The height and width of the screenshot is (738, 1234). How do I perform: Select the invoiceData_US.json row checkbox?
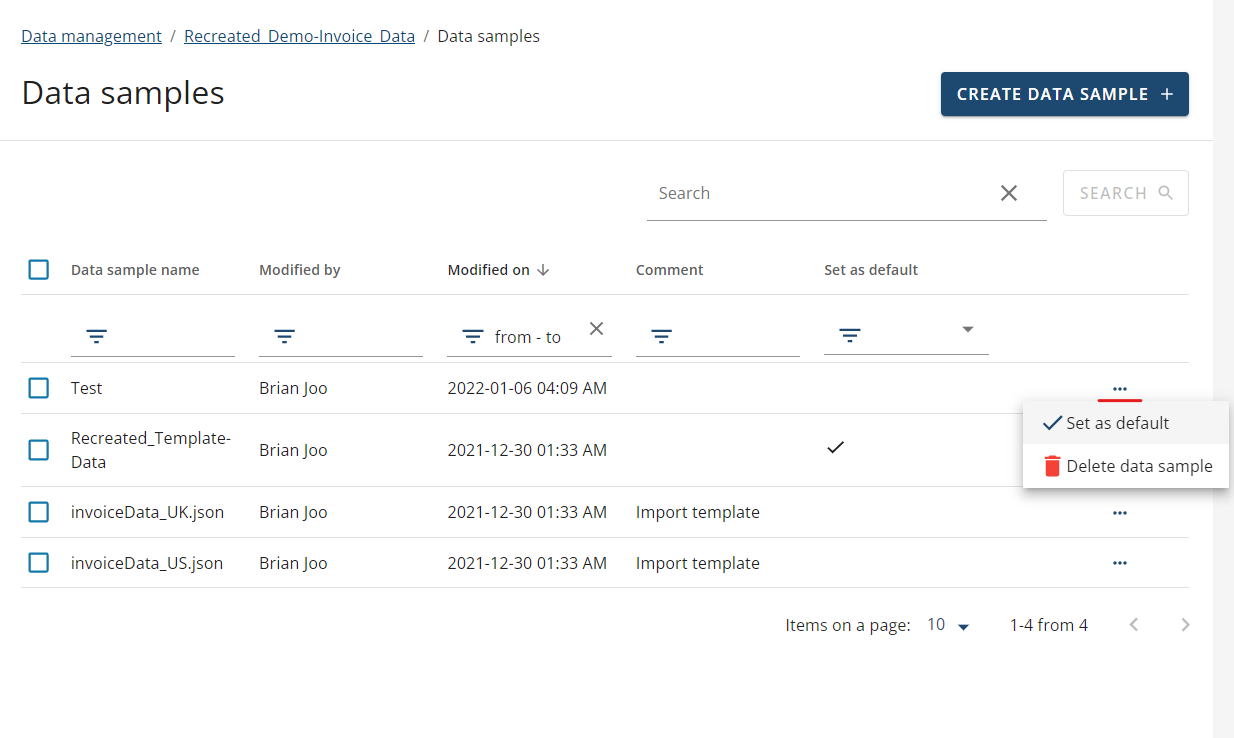pyautogui.click(x=38, y=563)
